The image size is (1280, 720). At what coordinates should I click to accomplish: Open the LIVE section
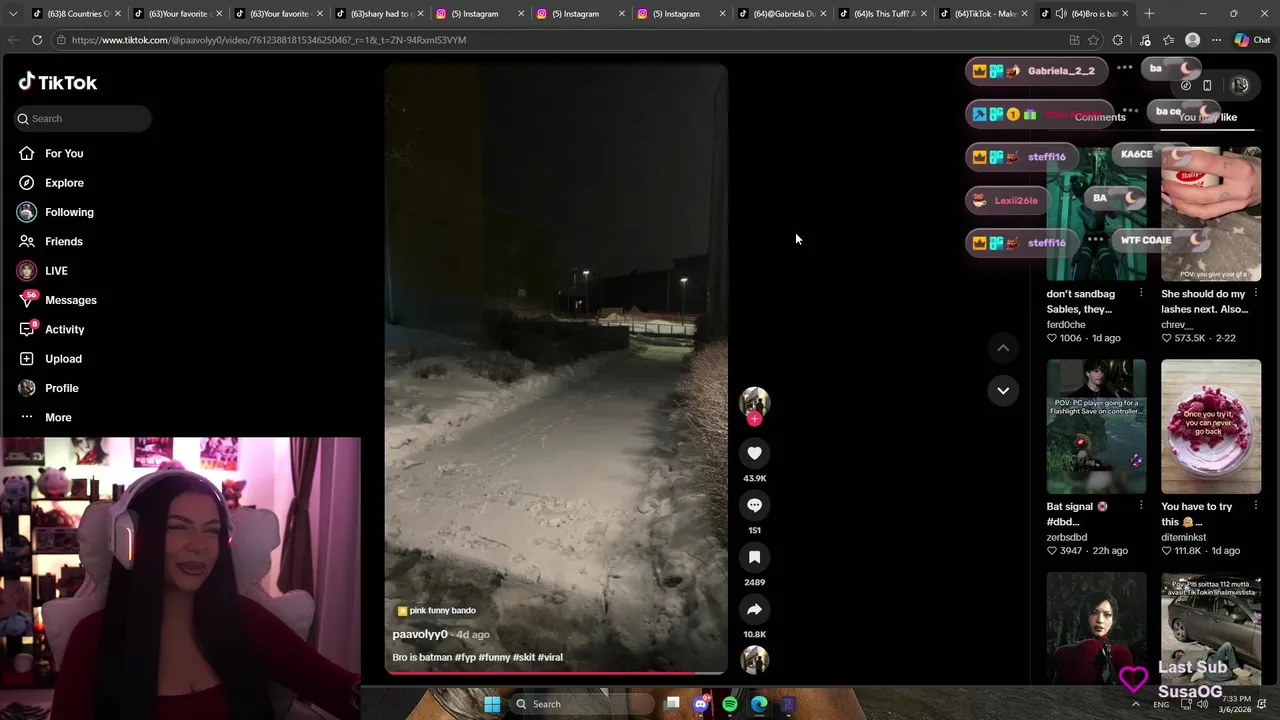[x=56, y=271]
